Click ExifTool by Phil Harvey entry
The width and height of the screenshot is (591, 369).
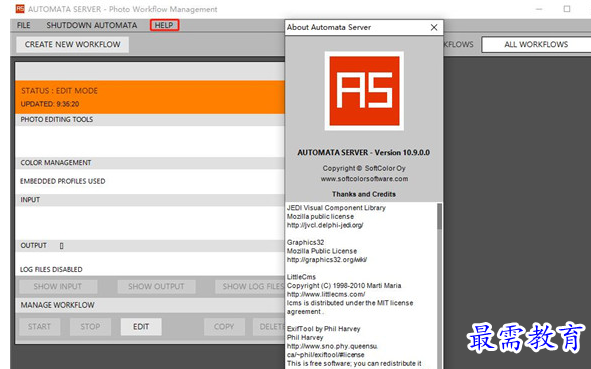click(323, 329)
